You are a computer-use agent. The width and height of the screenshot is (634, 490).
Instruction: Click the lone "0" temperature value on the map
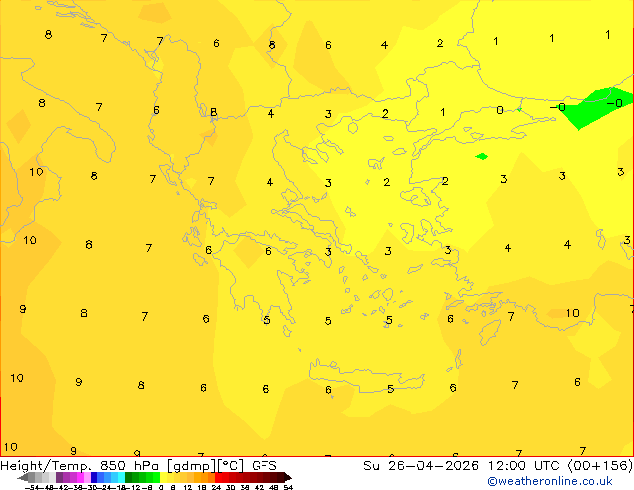coord(500,110)
